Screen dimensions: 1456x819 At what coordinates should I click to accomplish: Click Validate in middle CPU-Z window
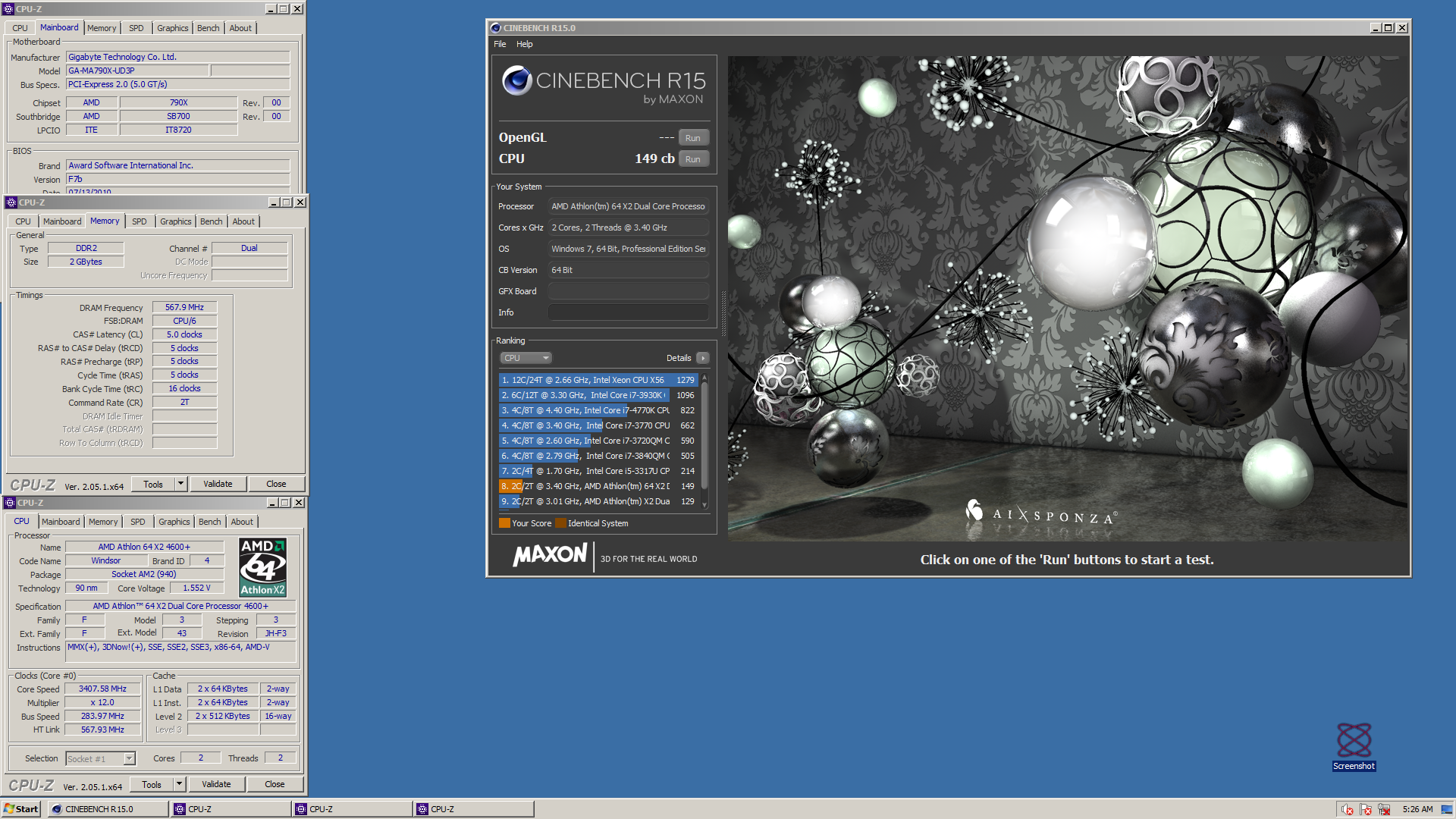[x=218, y=484]
